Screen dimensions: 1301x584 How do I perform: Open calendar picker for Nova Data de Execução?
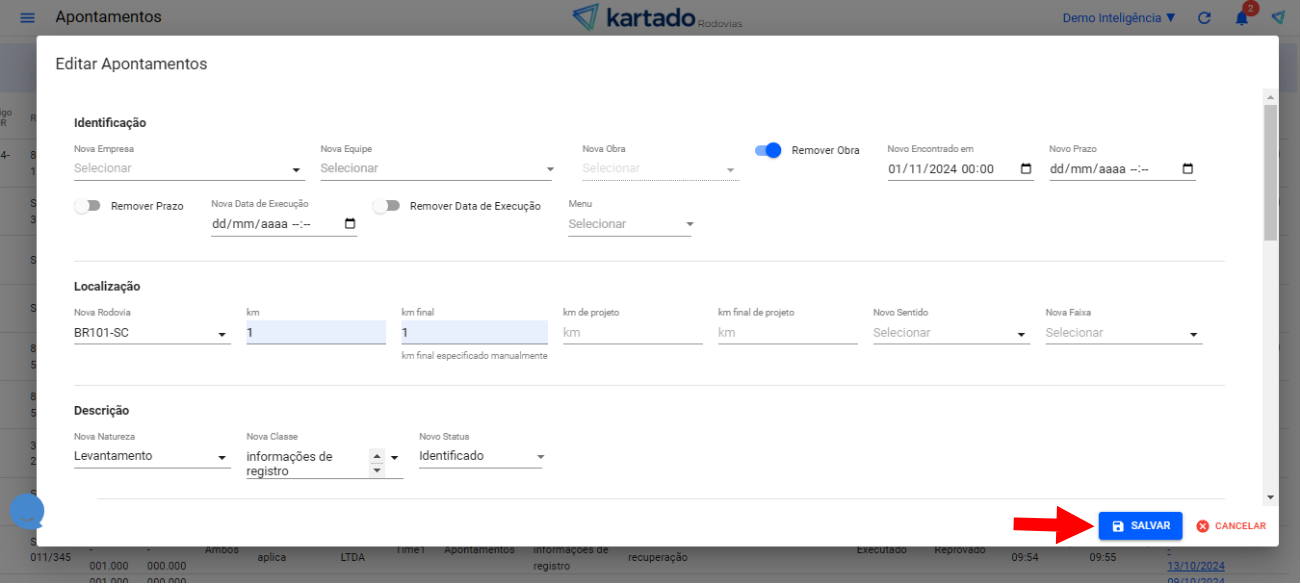[350, 224]
